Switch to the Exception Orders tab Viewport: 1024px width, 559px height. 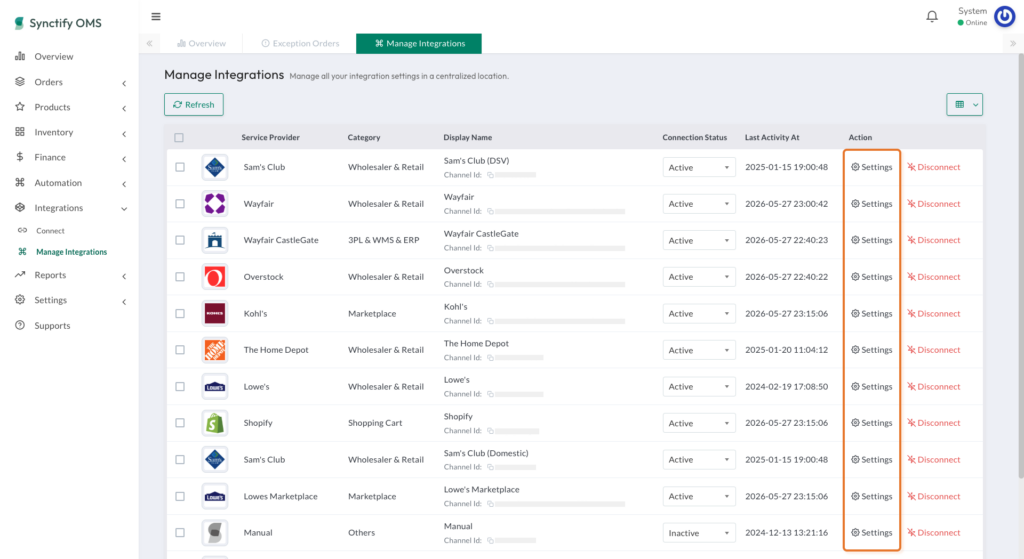click(x=300, y=44)
